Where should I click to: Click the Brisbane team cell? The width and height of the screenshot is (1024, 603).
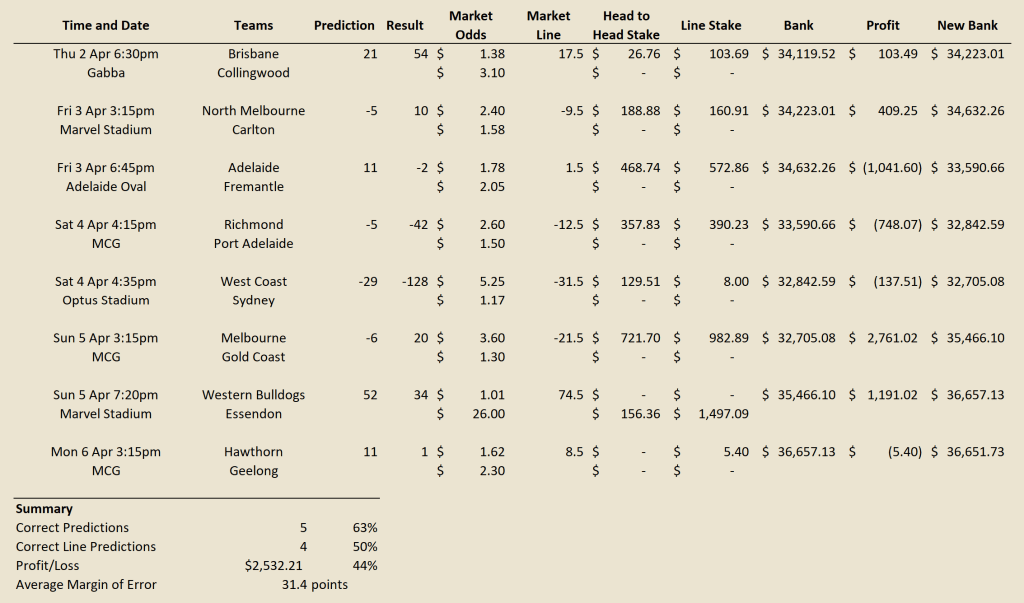point(253,54)
